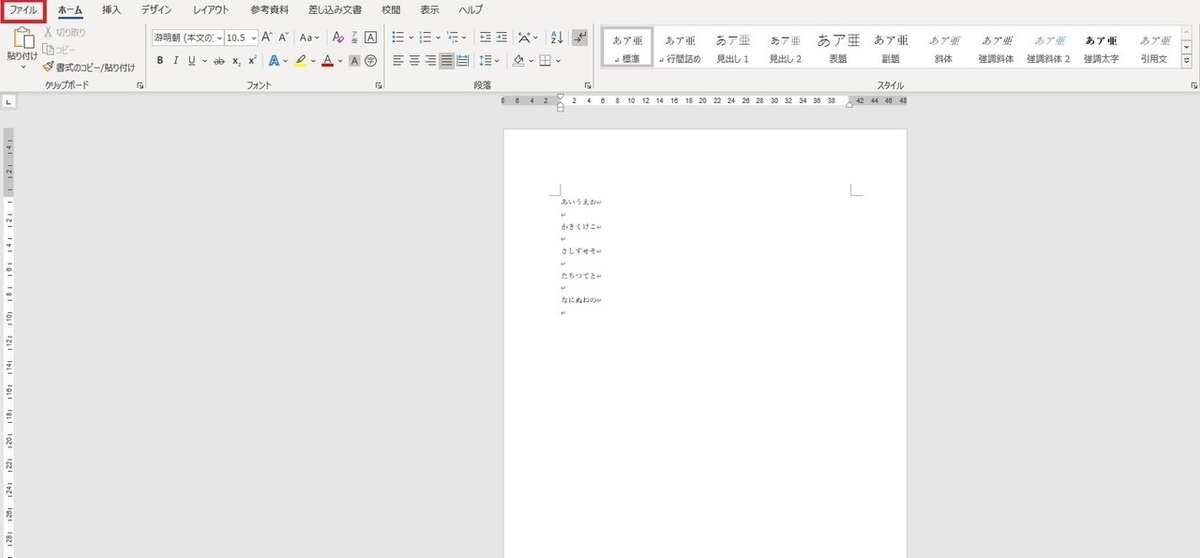Toggle bold formatting
The width and height of the screenshot is (1200, 558).
coord(160,60)
